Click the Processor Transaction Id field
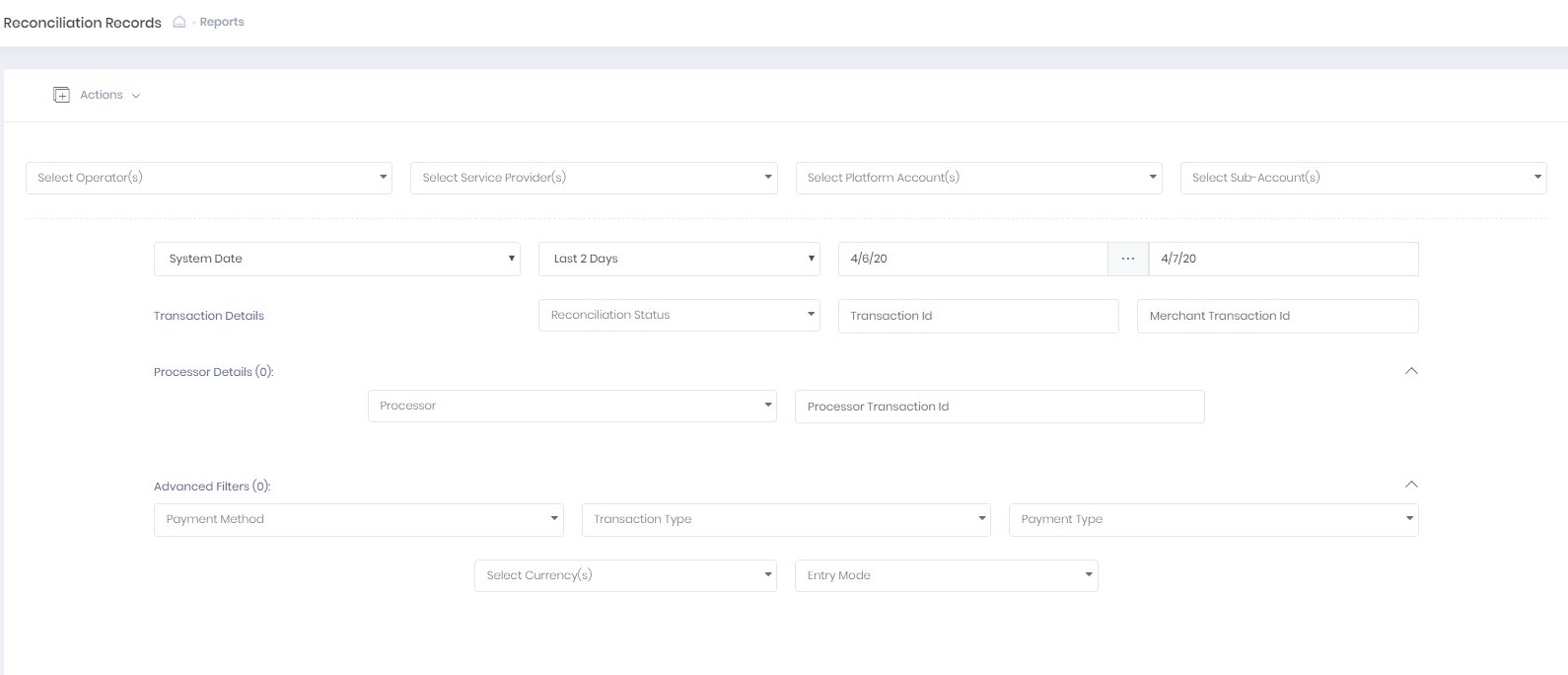This screenshot has height=675, width=1568. pyautogui.click(x=999, y=407)
